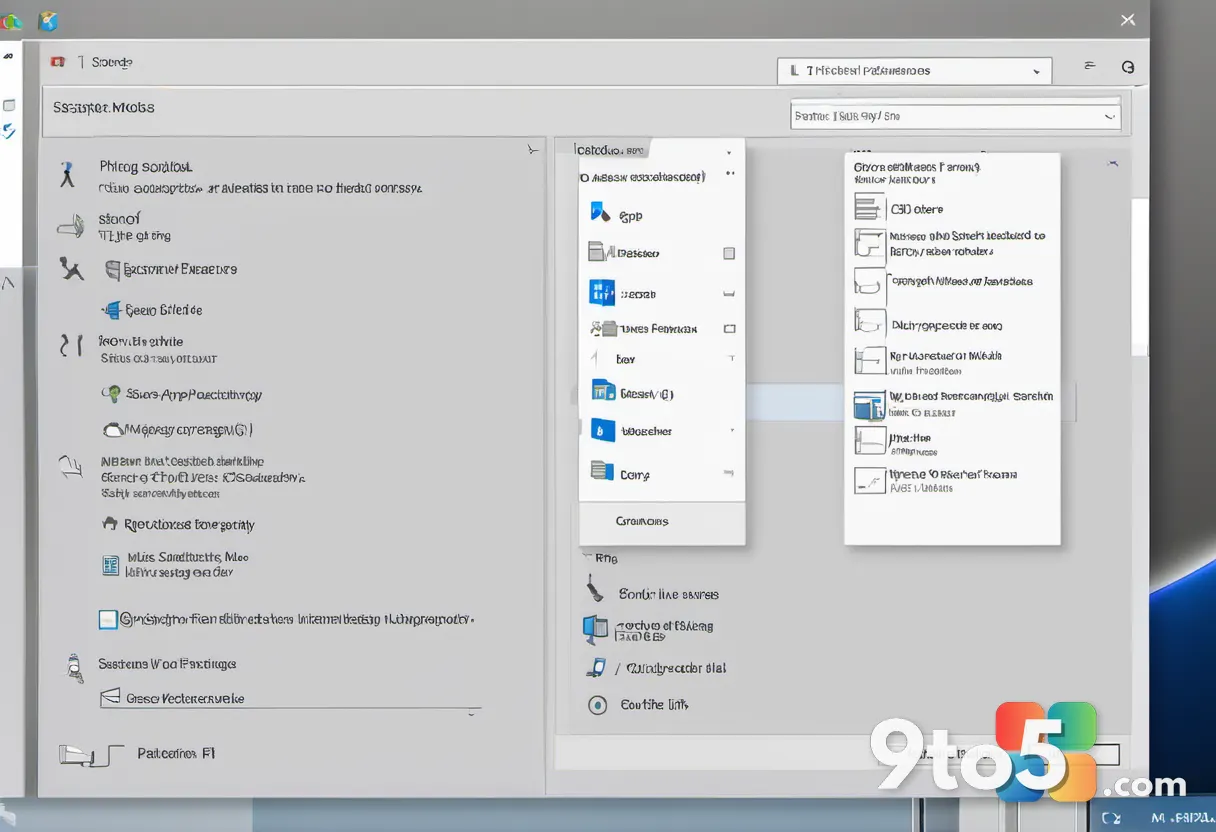Click the blue stacked pages icon in the left popup

tap(601, 470)
